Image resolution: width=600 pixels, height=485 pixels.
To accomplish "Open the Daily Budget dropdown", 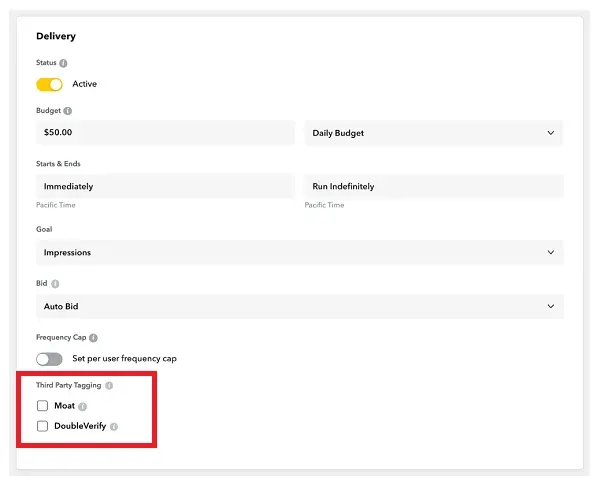I will pos(433,133).
